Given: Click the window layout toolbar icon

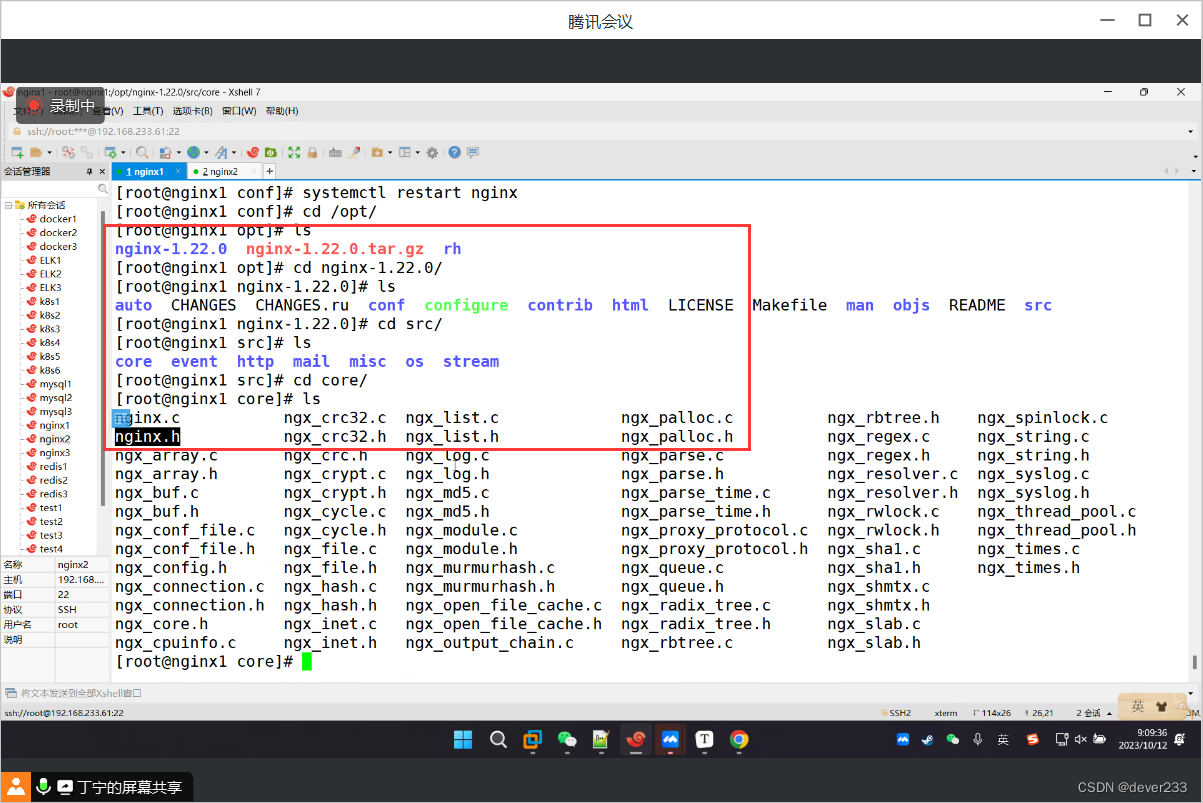Looking at the screenshot, I should [x=404, y=153].
